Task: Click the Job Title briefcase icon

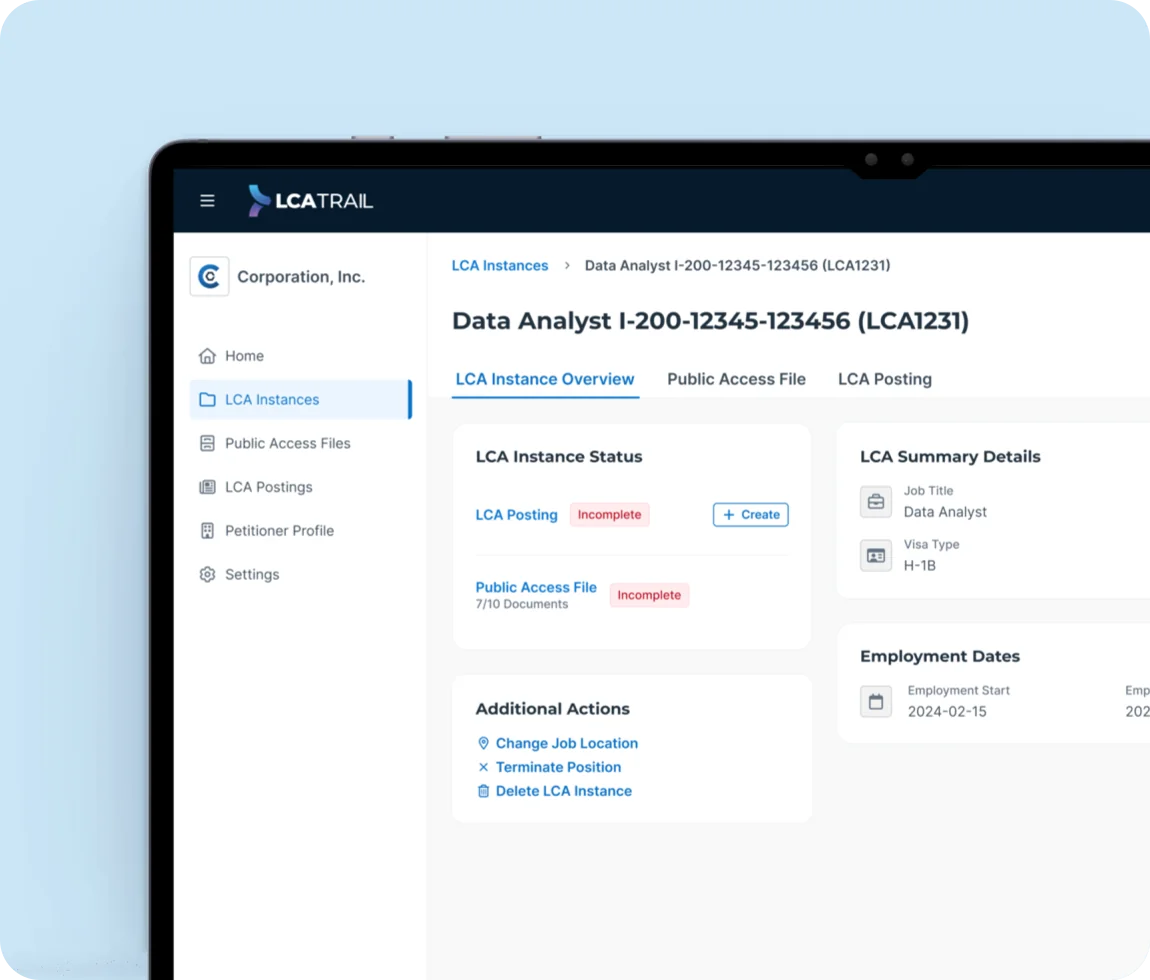Action: [876, 502]
